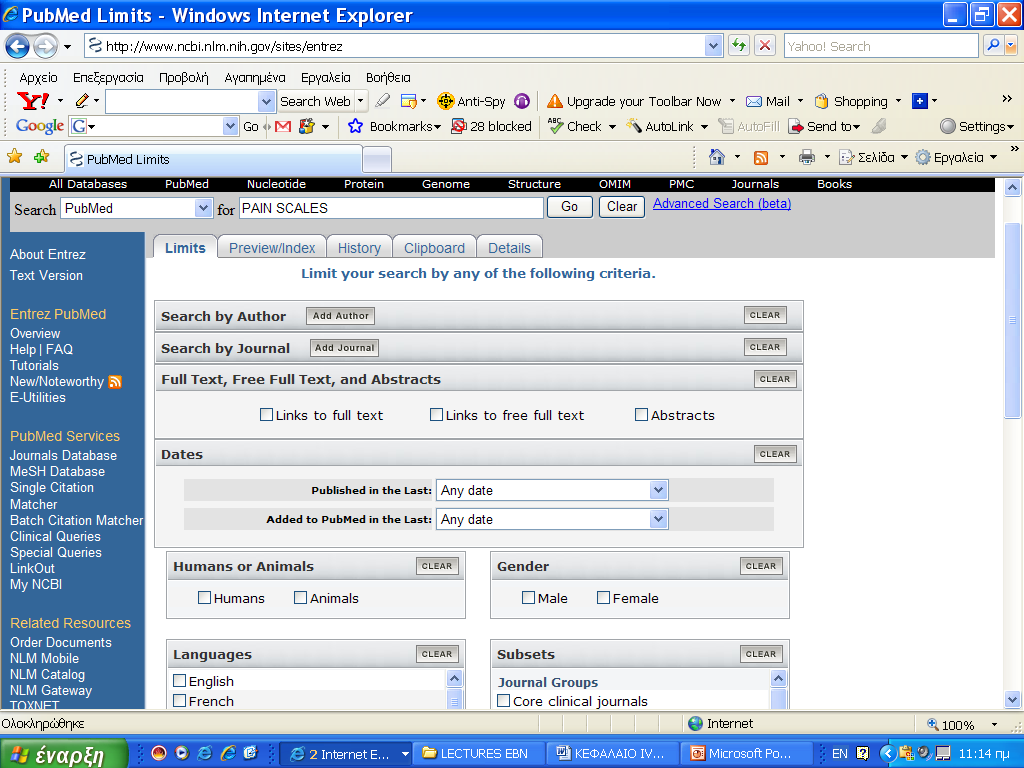Click the Yahoo! search magnifier icon
This screenshot has width=1024, height=768.
click(x=993, y=46)
